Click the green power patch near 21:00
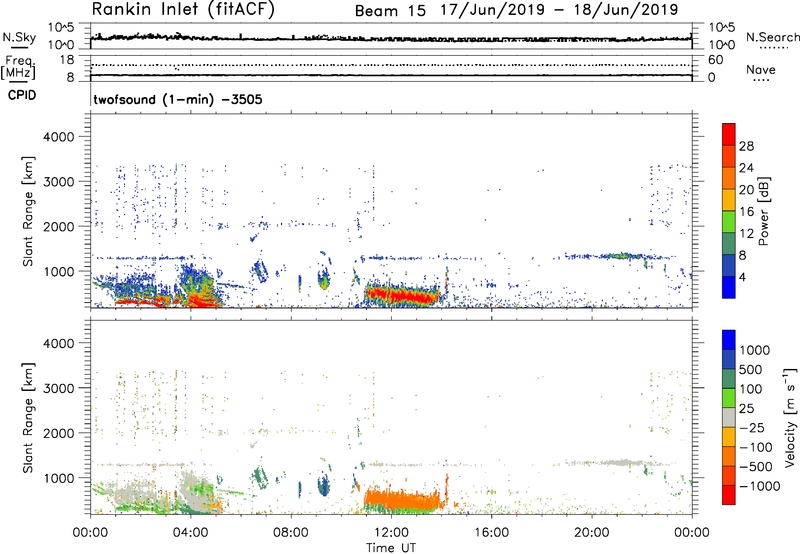 (x=622, y=256)
